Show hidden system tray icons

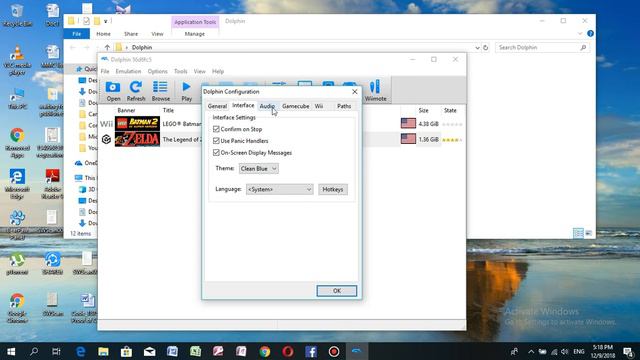pyautogui.click(x=531, y=351)
